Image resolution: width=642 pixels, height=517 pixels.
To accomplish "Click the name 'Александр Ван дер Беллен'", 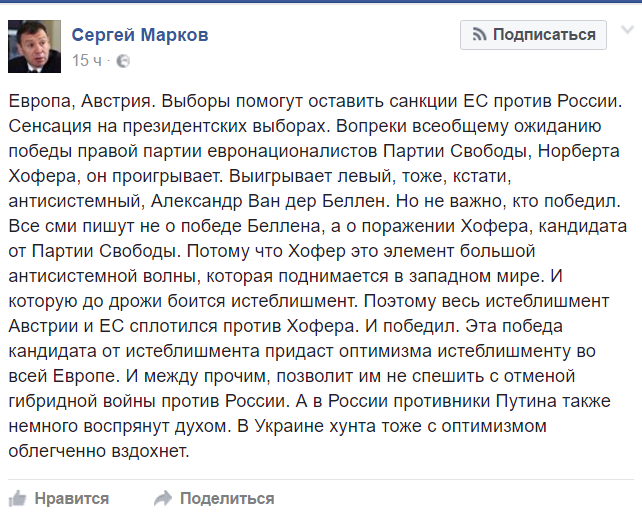I will coord(269,201).
